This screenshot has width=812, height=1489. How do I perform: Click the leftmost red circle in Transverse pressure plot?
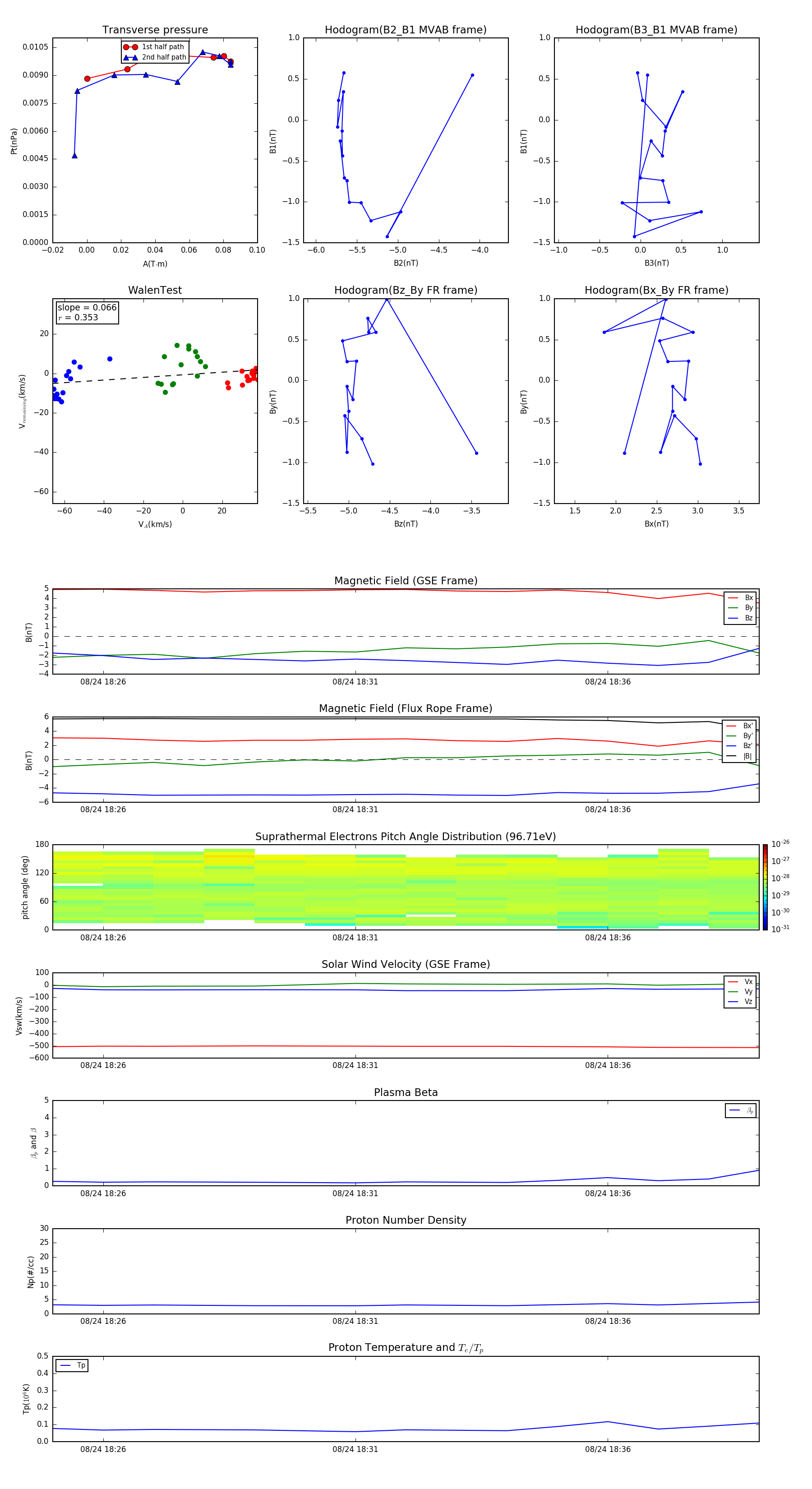(87, 79)
